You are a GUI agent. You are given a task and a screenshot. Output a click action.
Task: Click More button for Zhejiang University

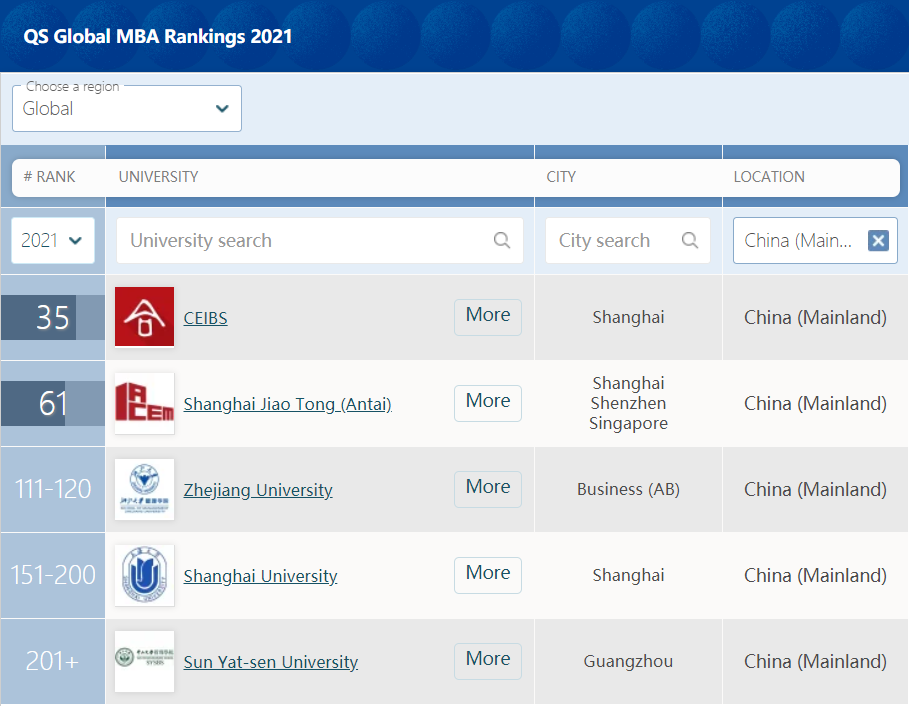click(x=488, y=489)
